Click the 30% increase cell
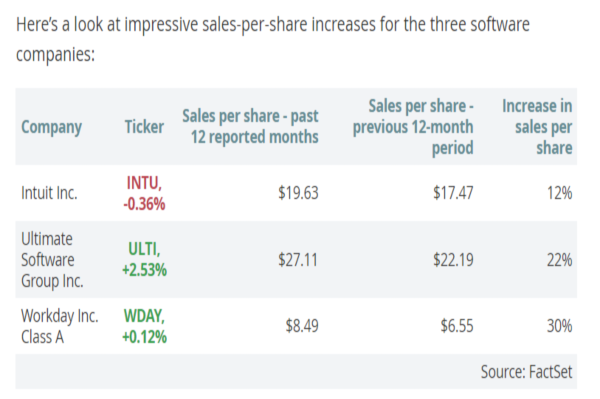The image size is (600, 399). (559, 326)
